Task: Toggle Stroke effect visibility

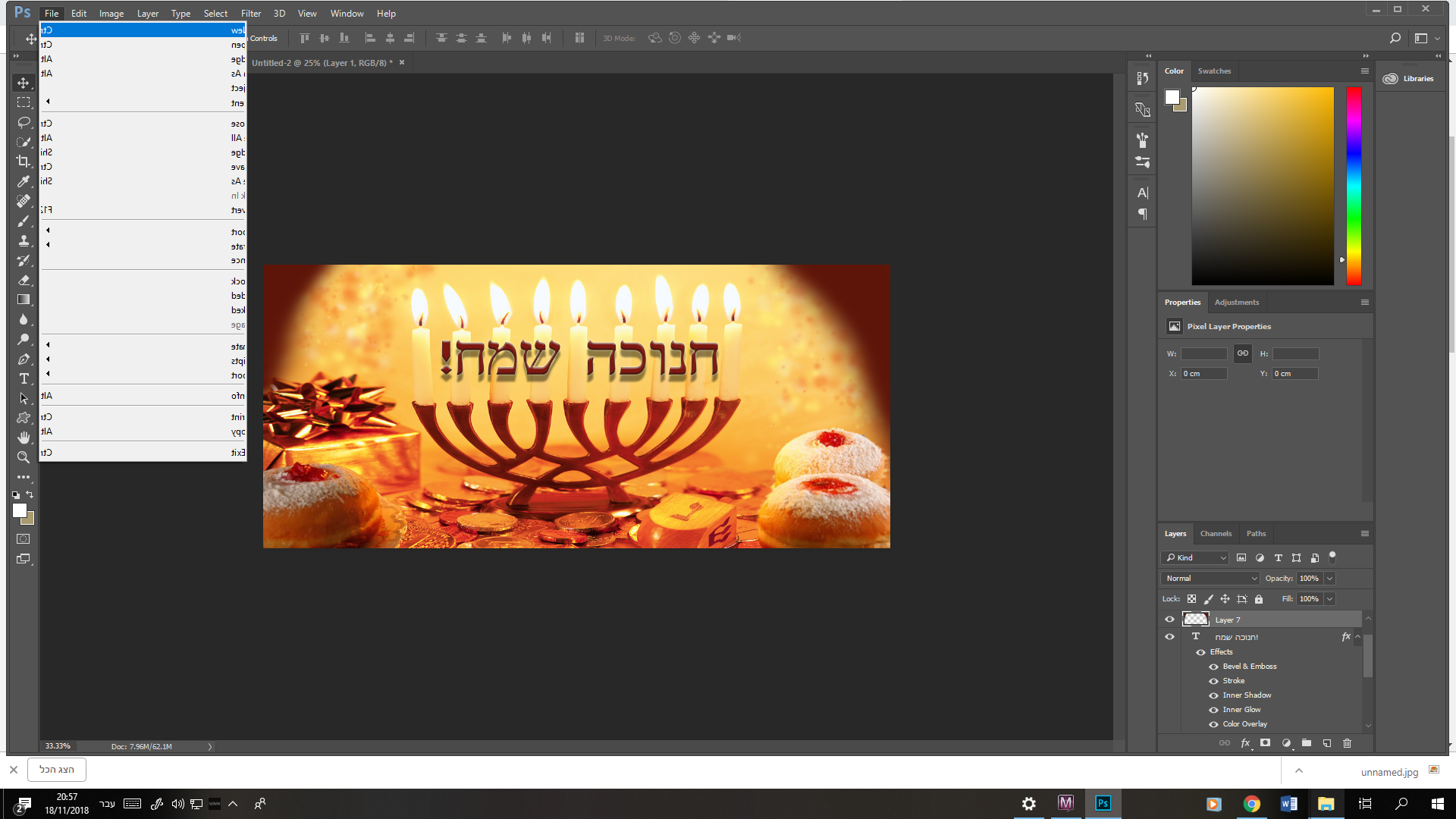Action: [1213, 681]
